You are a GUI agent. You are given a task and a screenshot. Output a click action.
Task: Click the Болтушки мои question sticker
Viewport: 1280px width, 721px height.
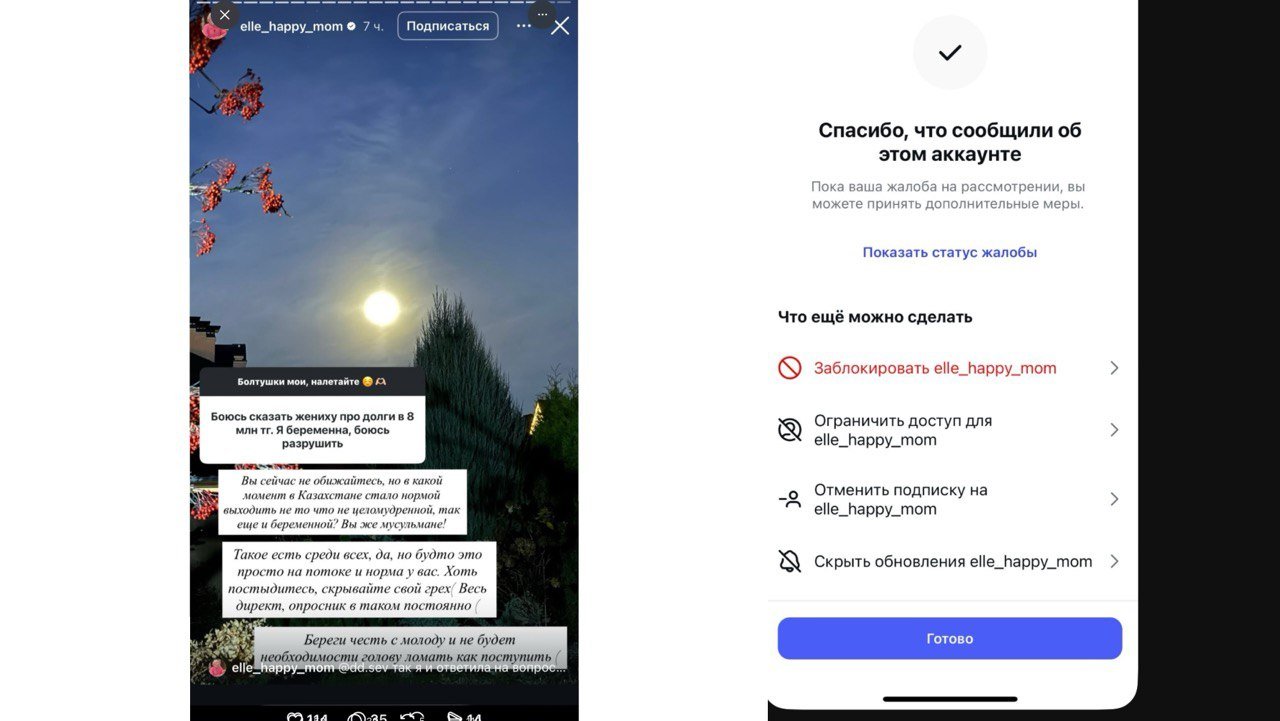312,415
